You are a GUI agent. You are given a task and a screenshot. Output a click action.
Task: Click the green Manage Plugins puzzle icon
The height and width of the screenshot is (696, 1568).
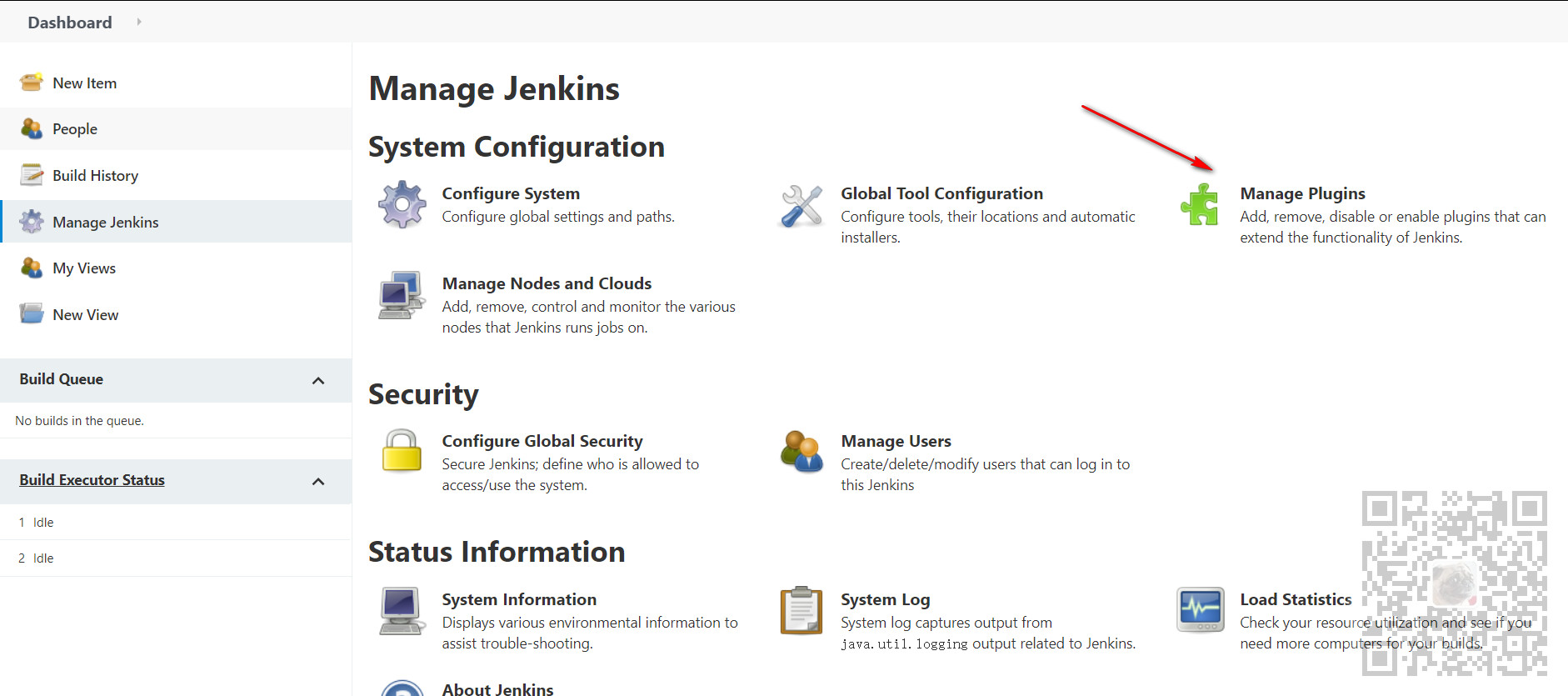[1200, 204]
